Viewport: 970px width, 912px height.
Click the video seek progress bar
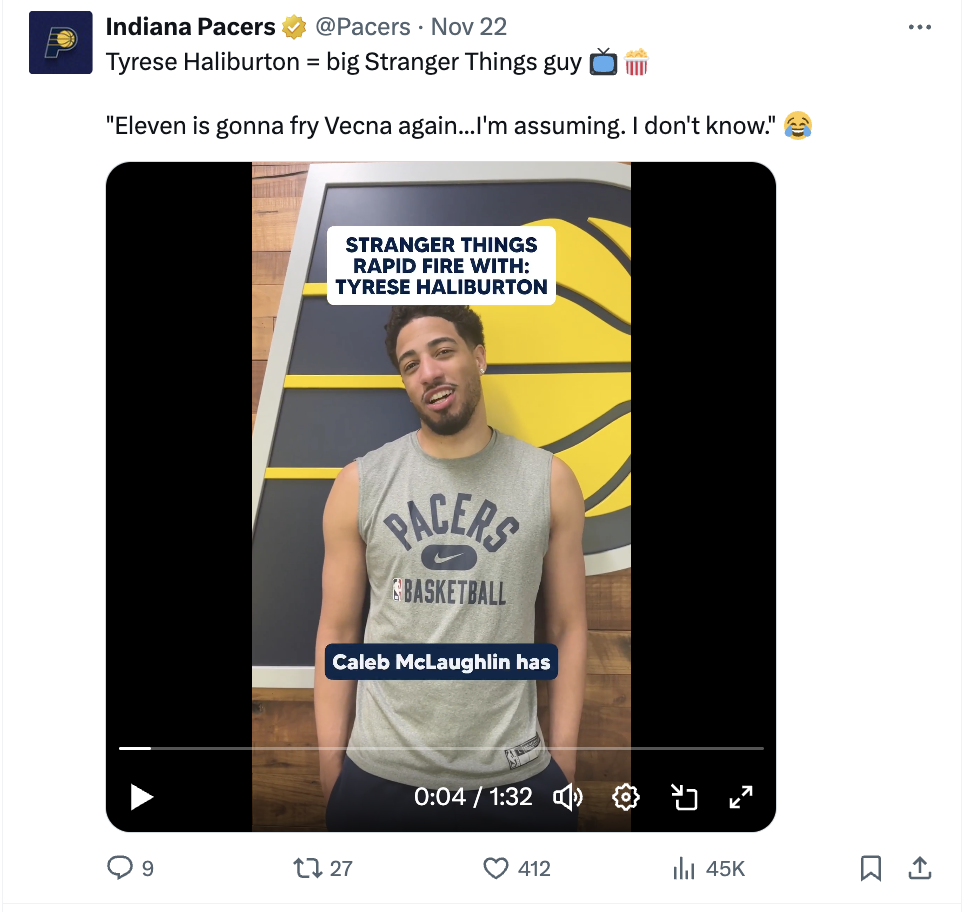[440, 747]
